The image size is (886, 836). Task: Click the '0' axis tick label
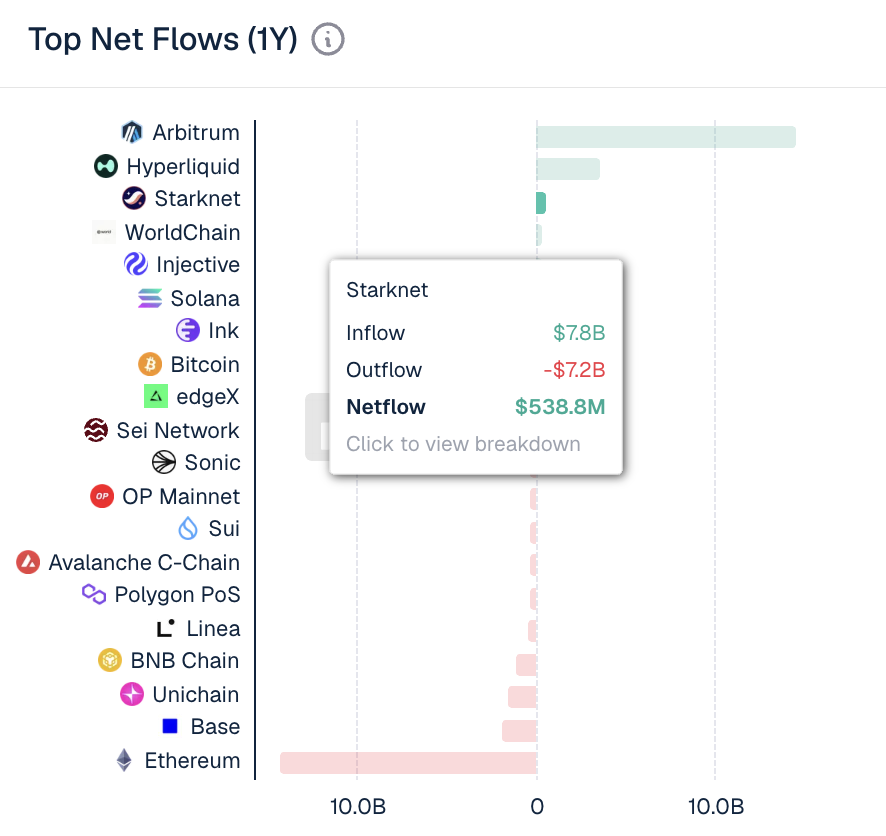point(537,807)
